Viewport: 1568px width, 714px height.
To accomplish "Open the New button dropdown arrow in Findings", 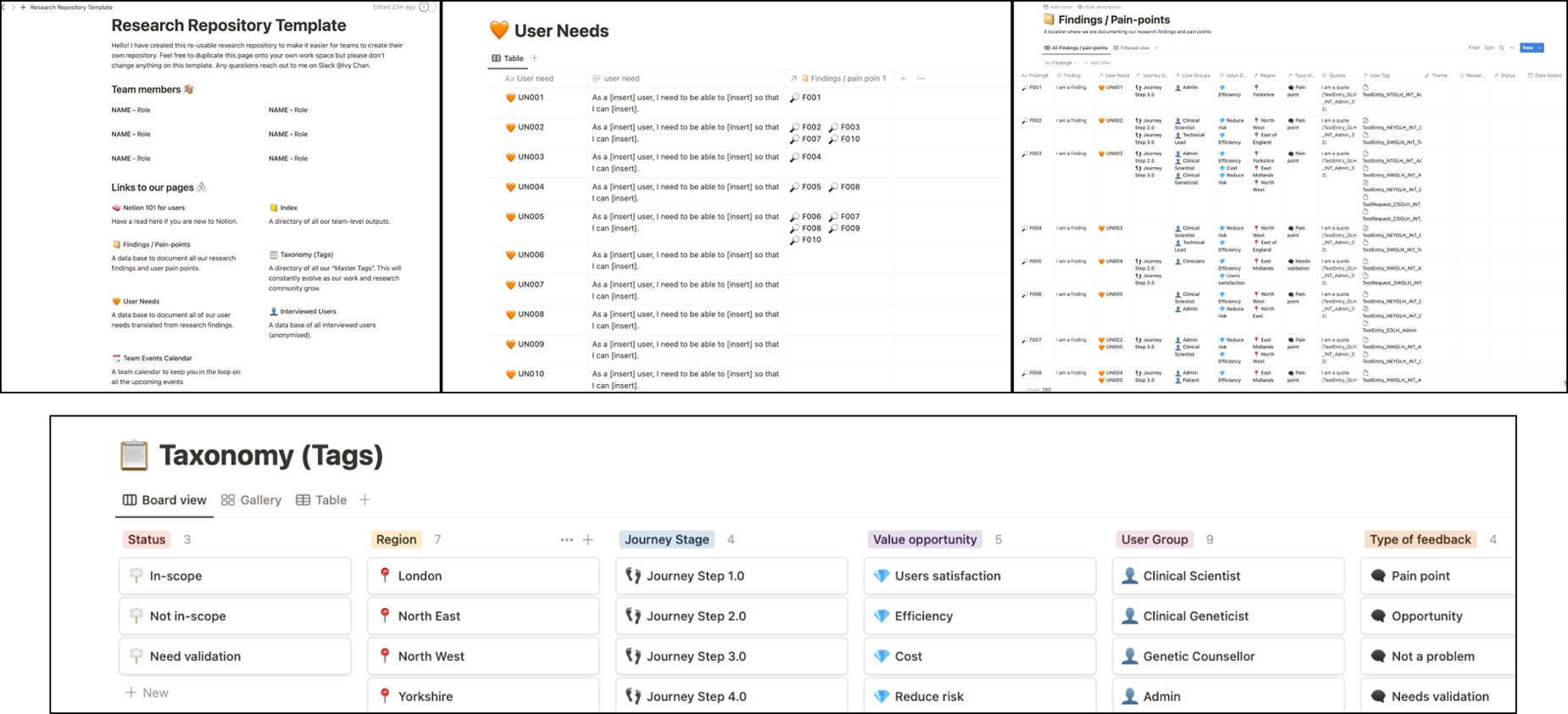I will [1539, 47].
